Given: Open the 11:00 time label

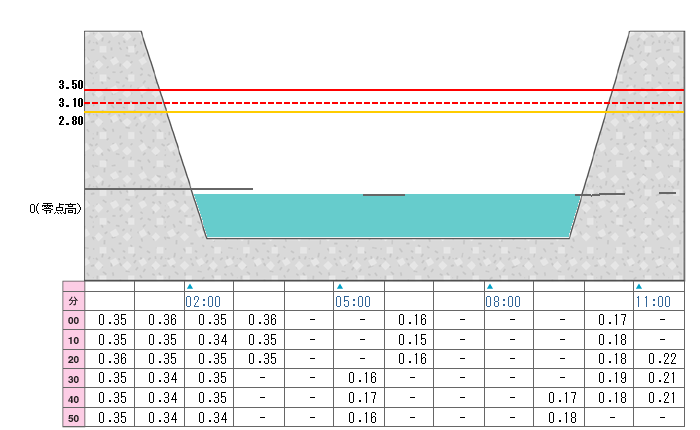Looking at the screenshot, I should click(x=653, y=300).
